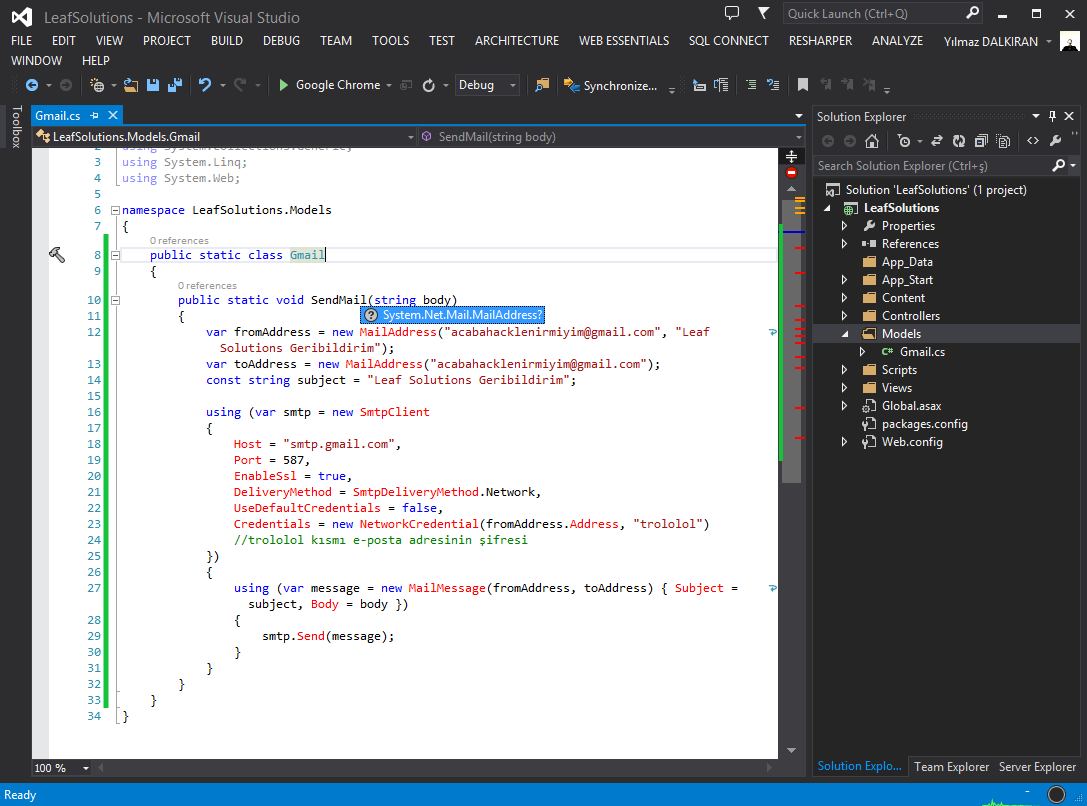This screenshot has height=806, width=1087.
Task: Click the increase indent toolbar icon
Action: click(x=722, y=85)
